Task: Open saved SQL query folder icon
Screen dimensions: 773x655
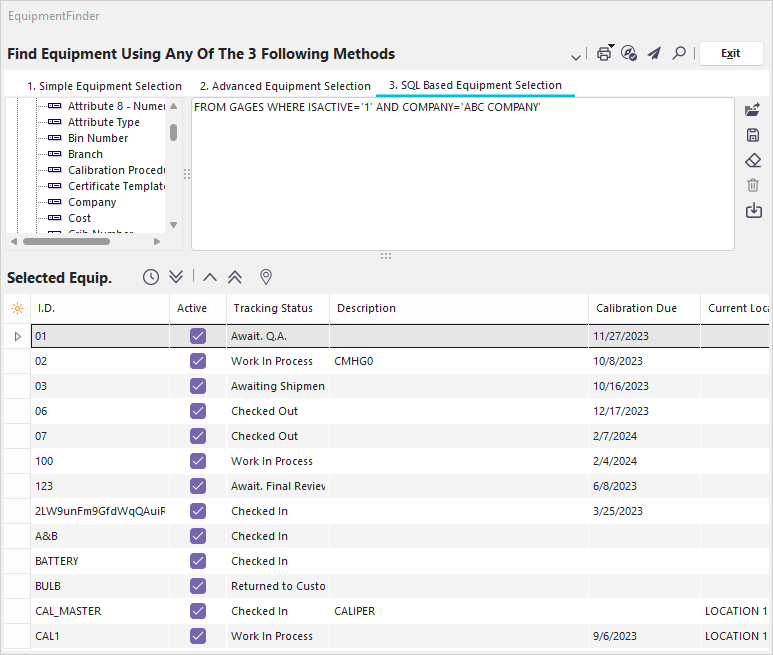Action: click(753, 110)
